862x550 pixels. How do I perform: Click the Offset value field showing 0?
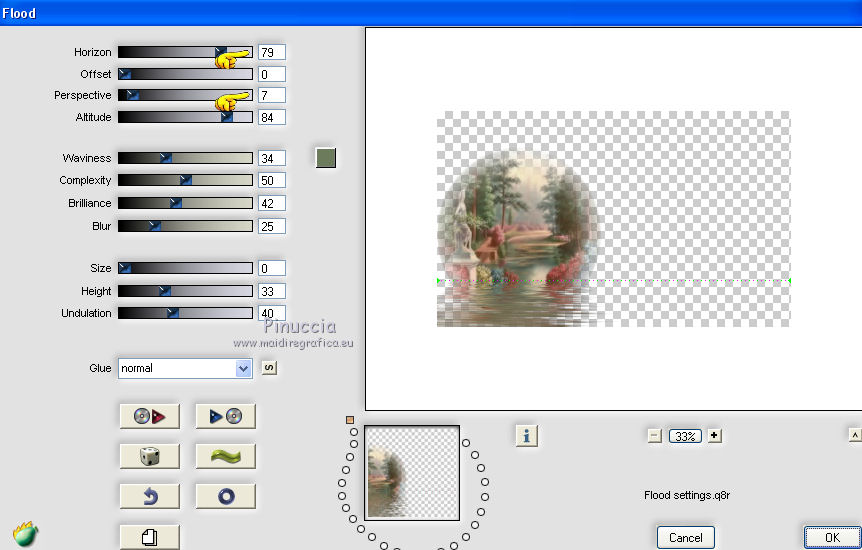tap(272, 74)
